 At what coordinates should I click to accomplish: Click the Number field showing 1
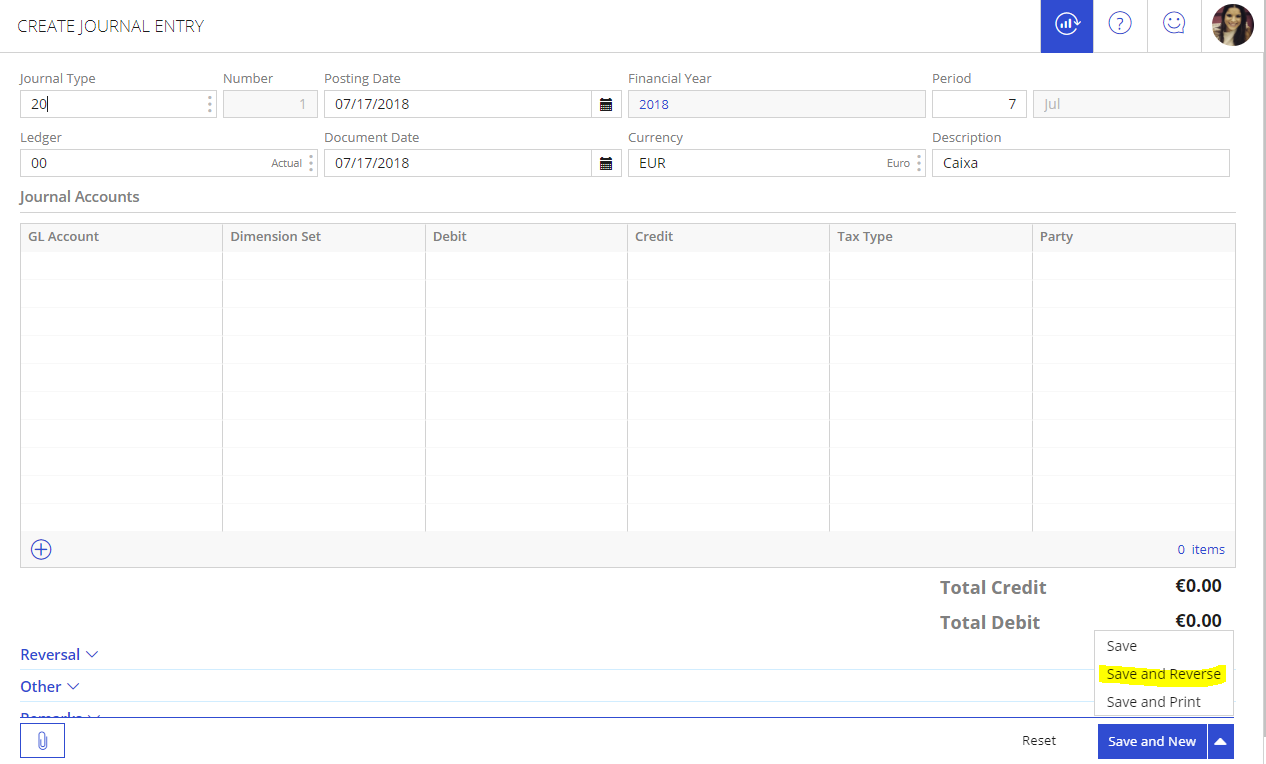(x=270, y=104)
